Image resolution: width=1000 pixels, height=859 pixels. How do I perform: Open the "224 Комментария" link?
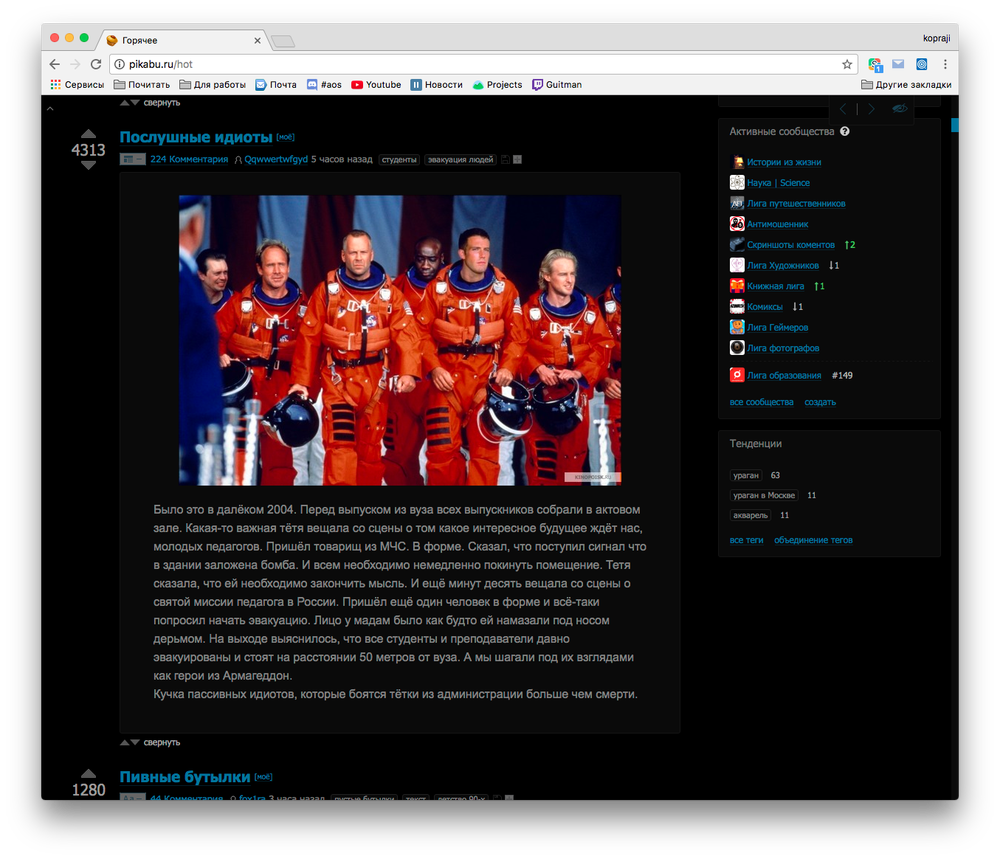[x=189, y=159]
